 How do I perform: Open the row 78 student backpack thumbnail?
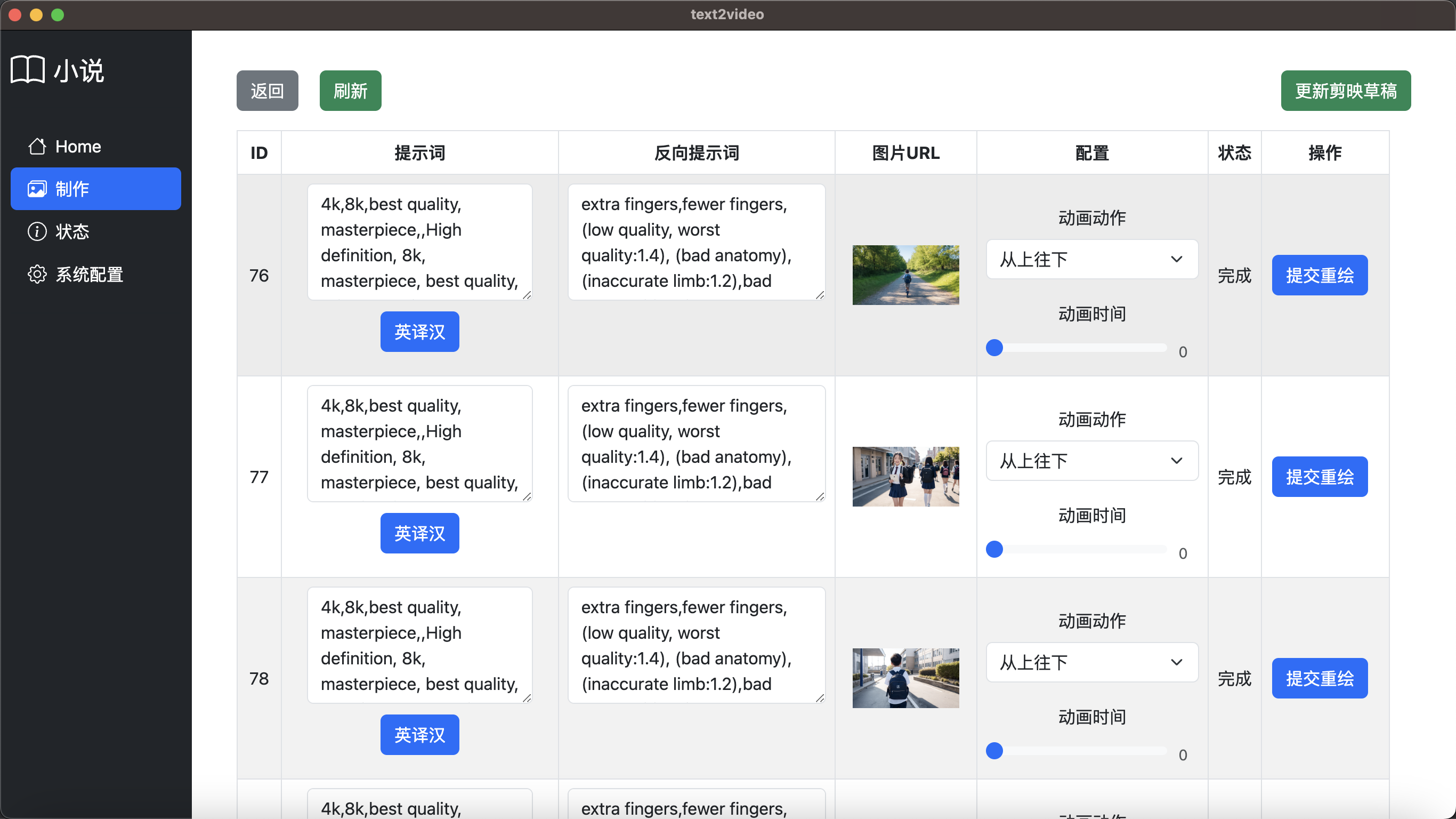click(x=905, y=678)
